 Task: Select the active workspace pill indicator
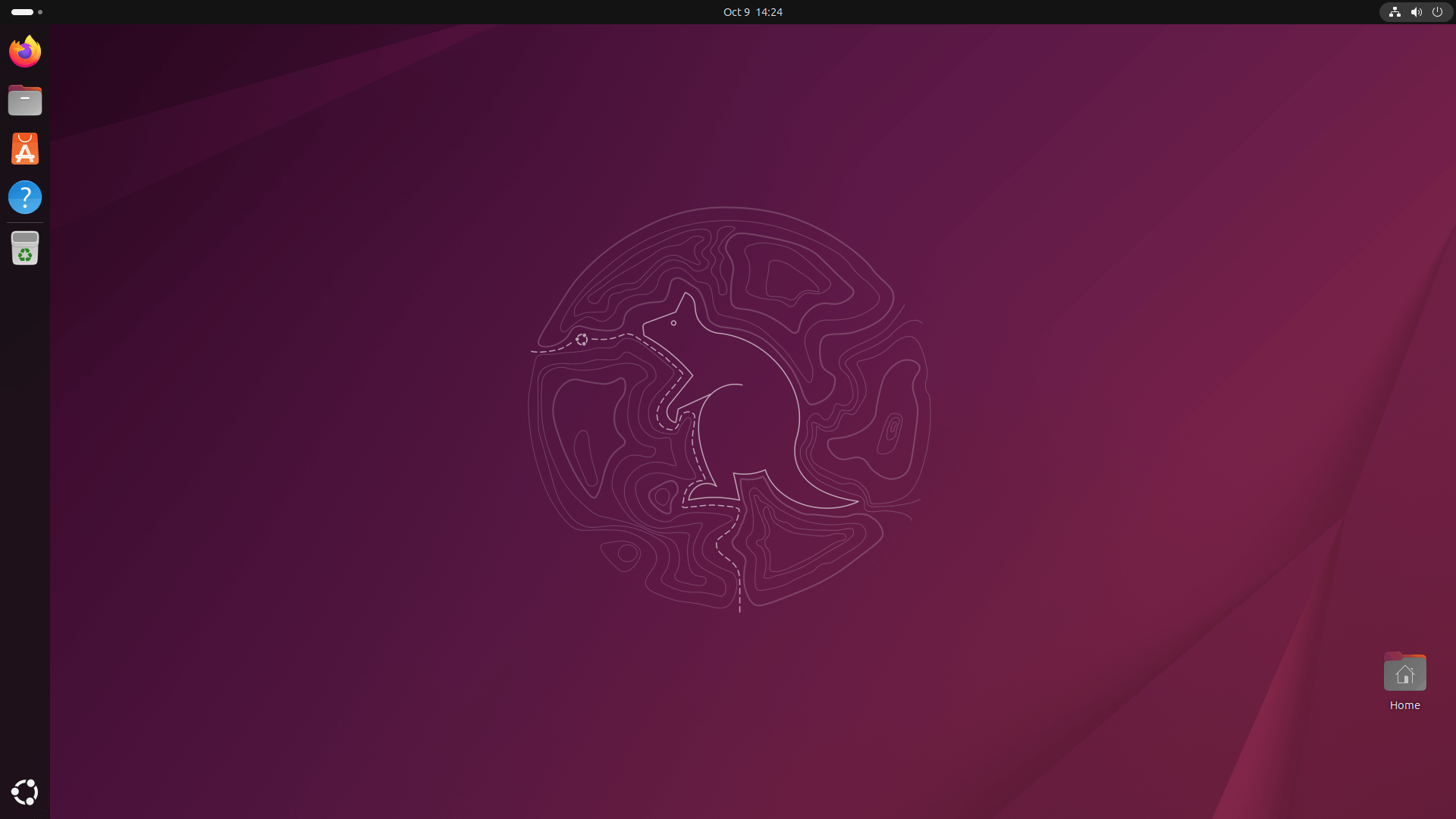pyautogui.click(x=22, y=11)
